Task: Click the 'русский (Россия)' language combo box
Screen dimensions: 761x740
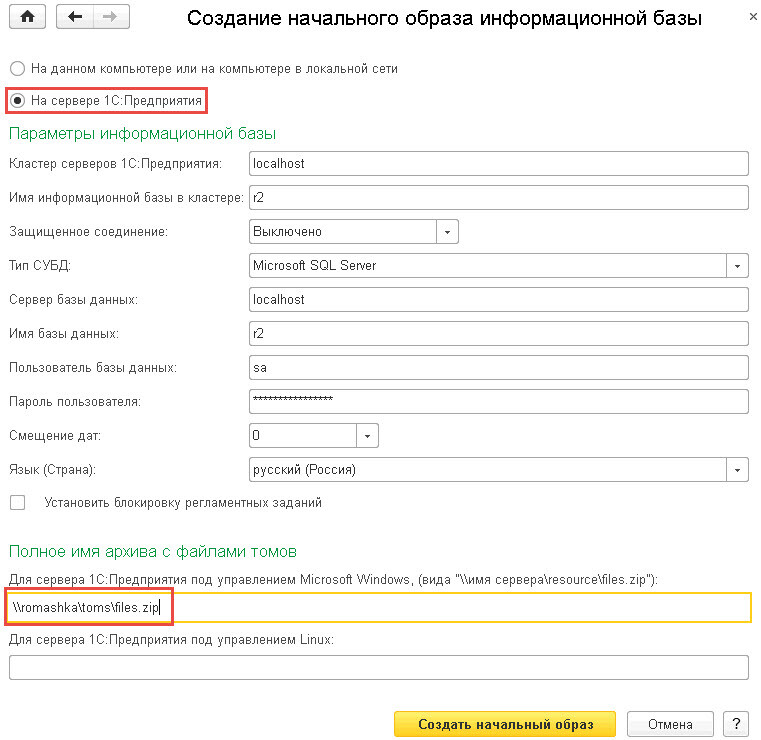Action: pyautogui.click(x=488, y=469)
